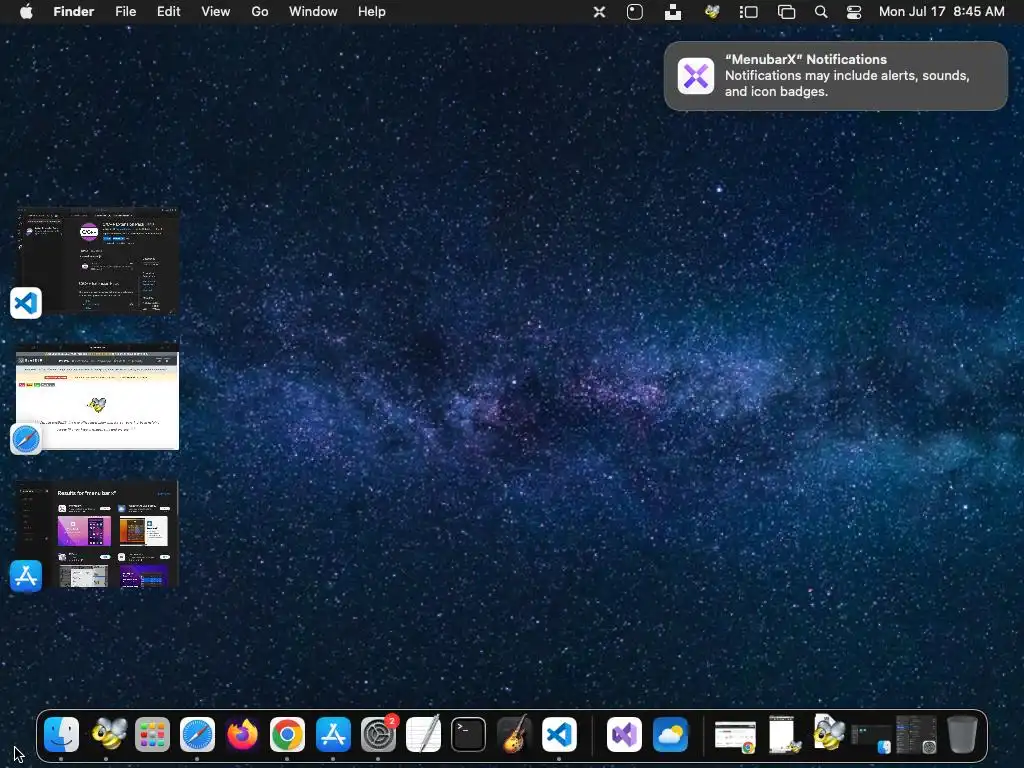Image resolution: width=1024 pixels, height=768 pixels.
Task: Open Control Center in menu bar
Action: pos(854,12)
